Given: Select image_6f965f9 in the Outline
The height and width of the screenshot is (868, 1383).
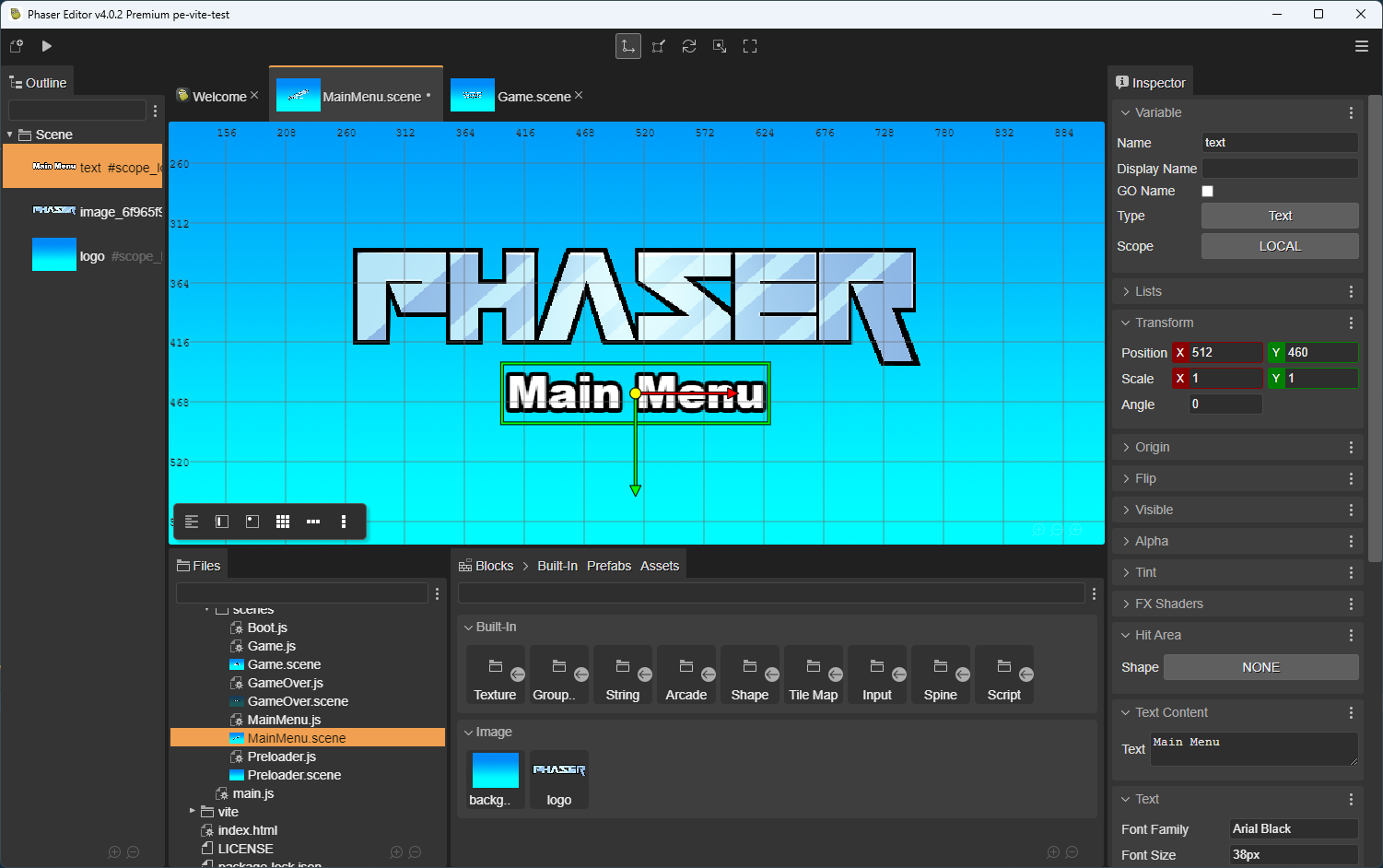Looking at the screenshot, I should (83, 211).
